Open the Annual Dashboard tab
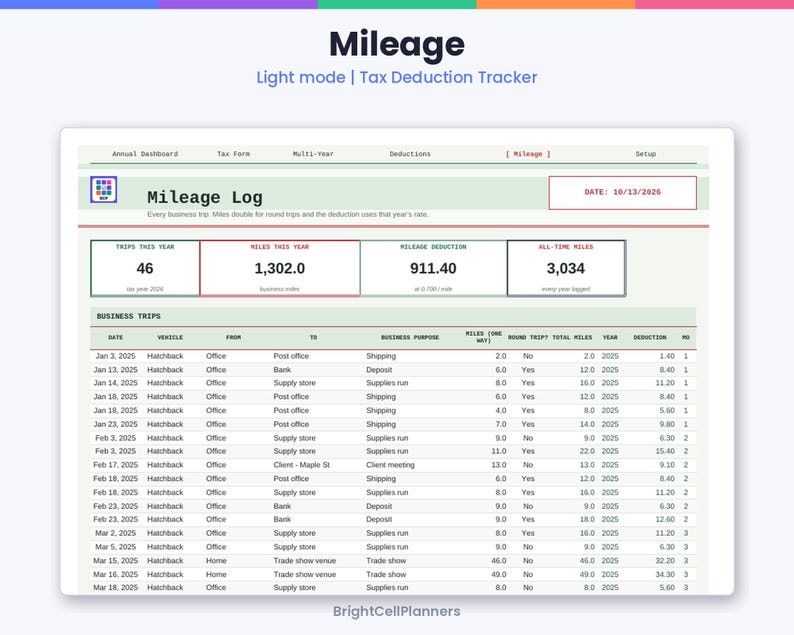Screen dimensions: 794x635 pyautogui.click(x=145, y=154)
